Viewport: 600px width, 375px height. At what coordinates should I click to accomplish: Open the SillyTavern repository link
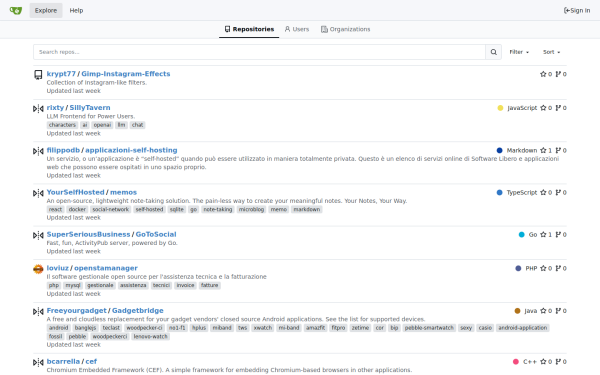(90, 108)
